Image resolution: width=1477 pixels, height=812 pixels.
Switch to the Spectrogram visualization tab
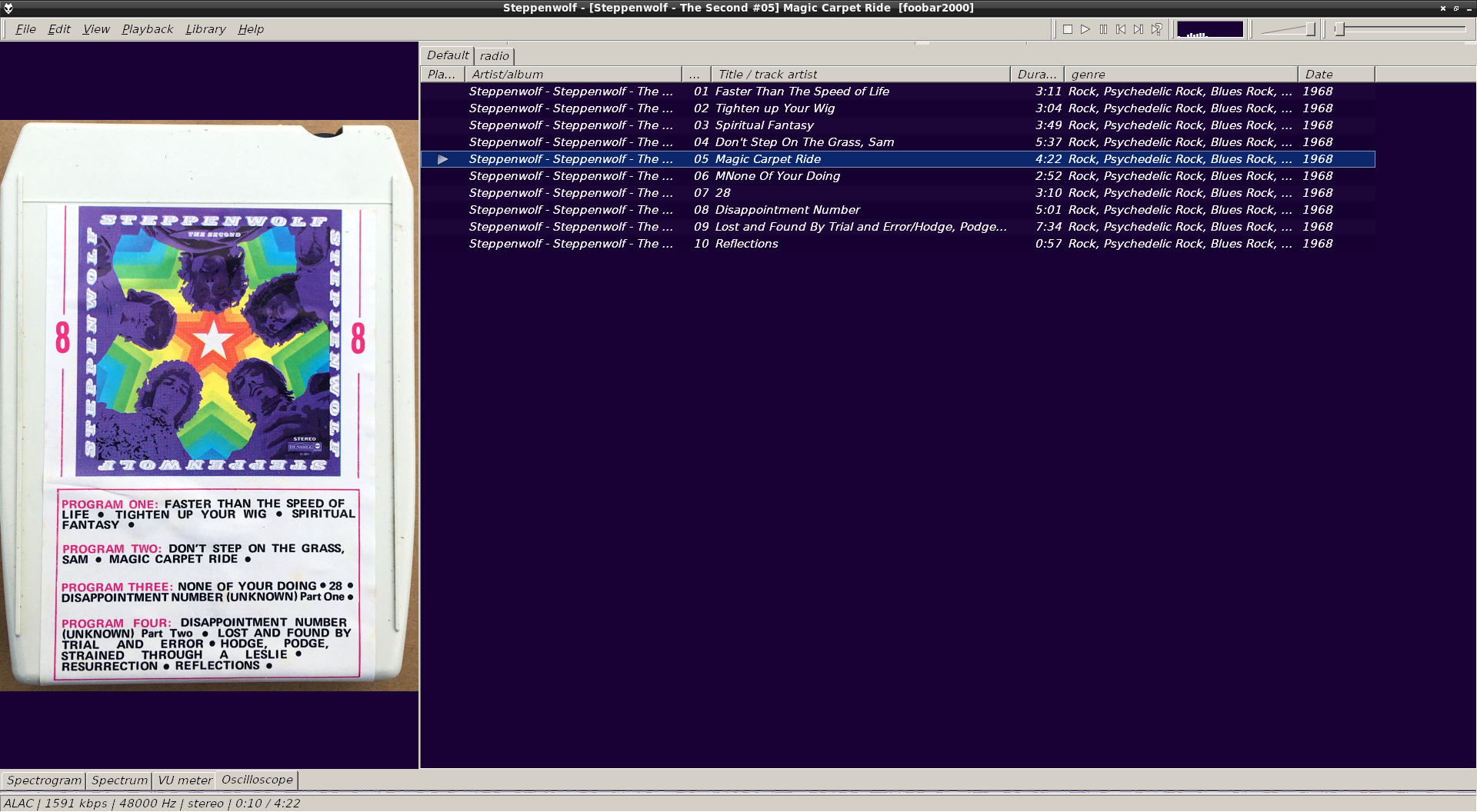44,780
